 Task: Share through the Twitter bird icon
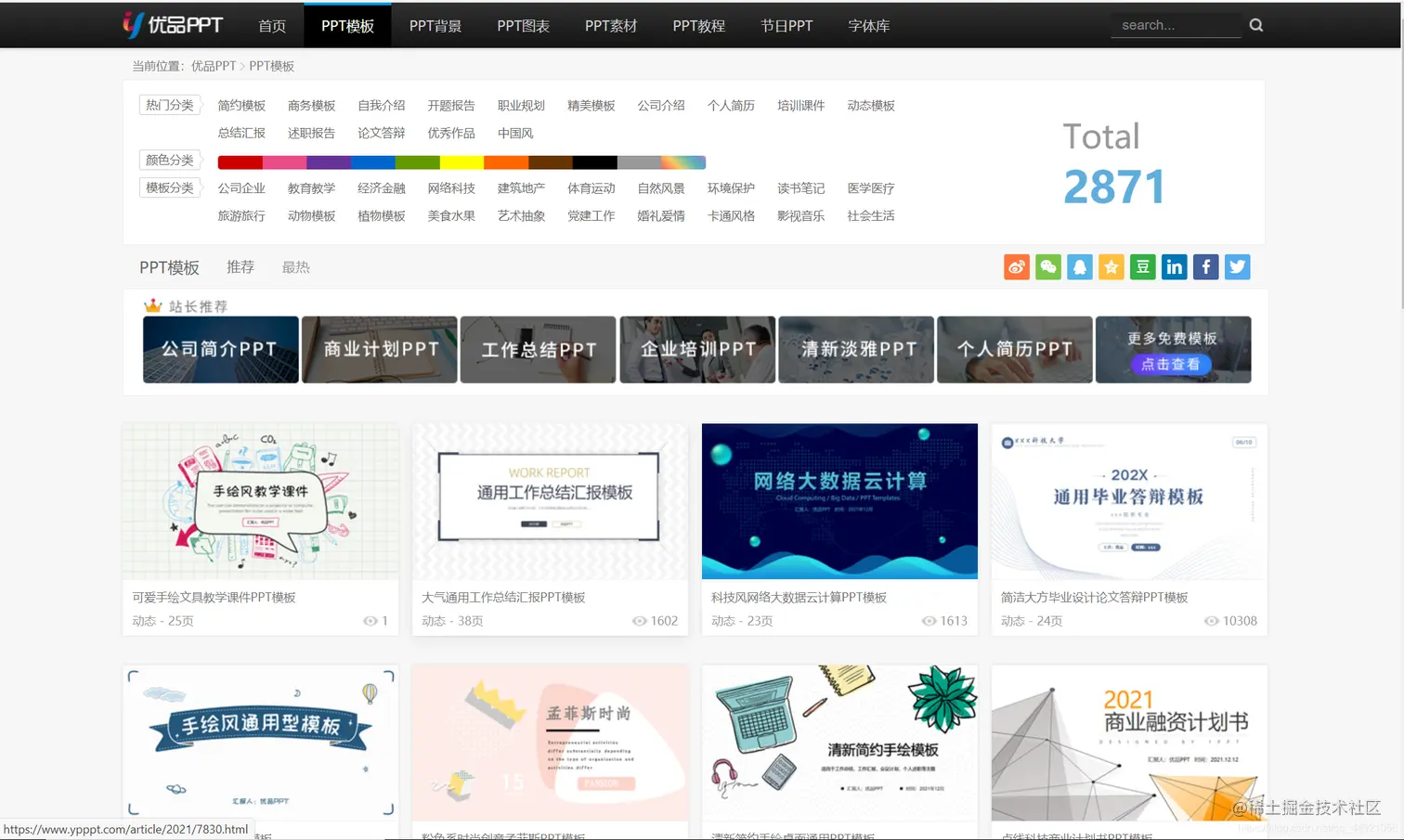point(1237,266)
